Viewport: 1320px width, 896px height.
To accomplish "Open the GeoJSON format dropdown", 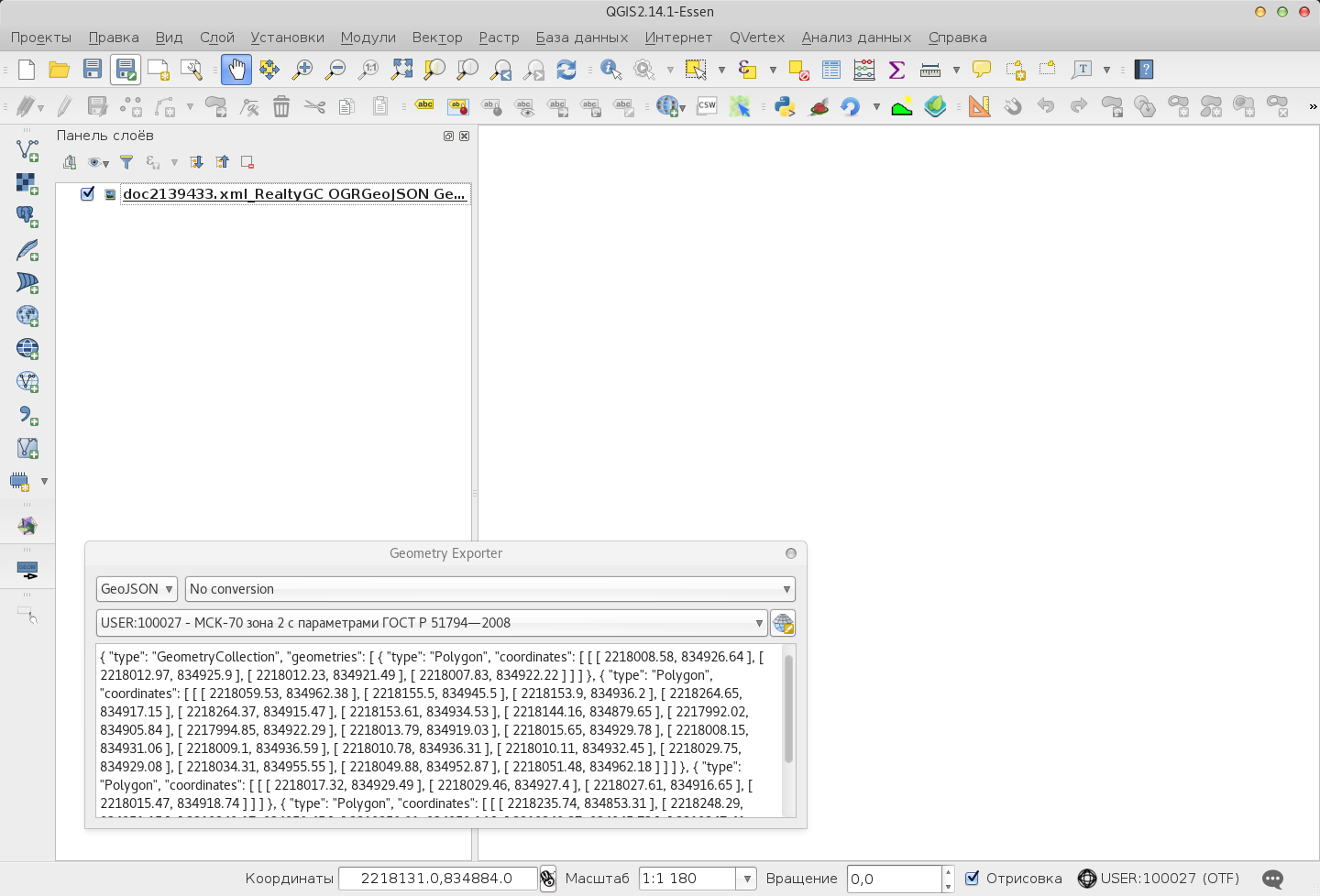I will pos(136,589).
